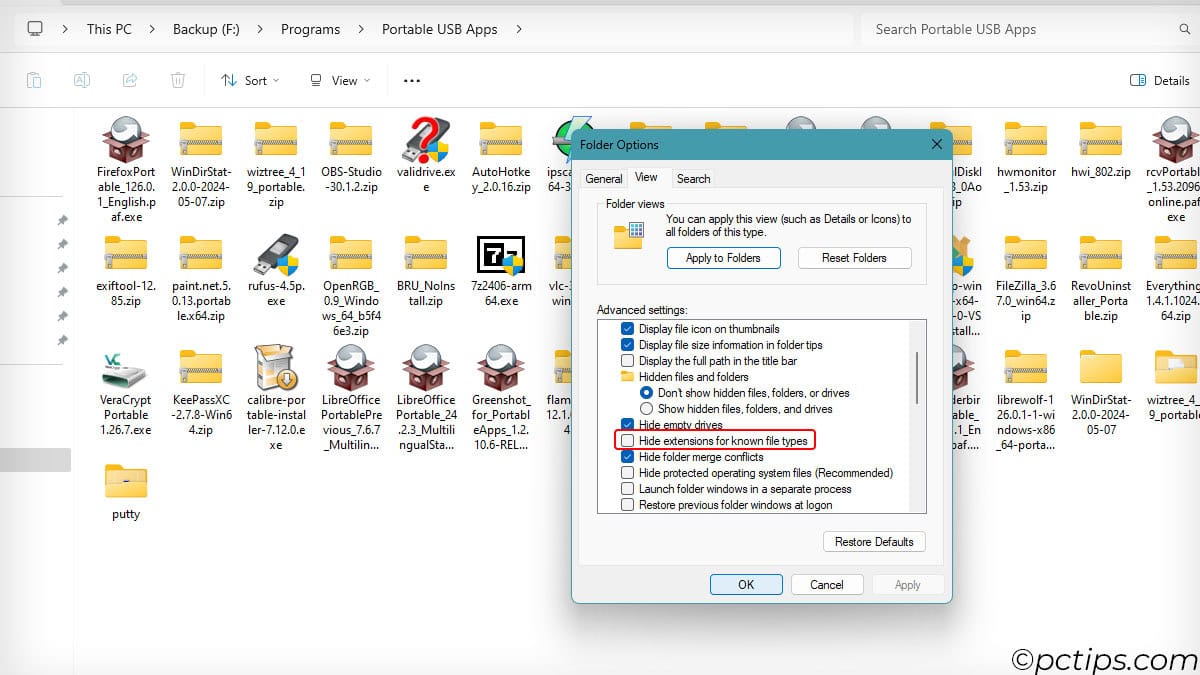Enable Hide extensions for known file types

tap(627, 441)
